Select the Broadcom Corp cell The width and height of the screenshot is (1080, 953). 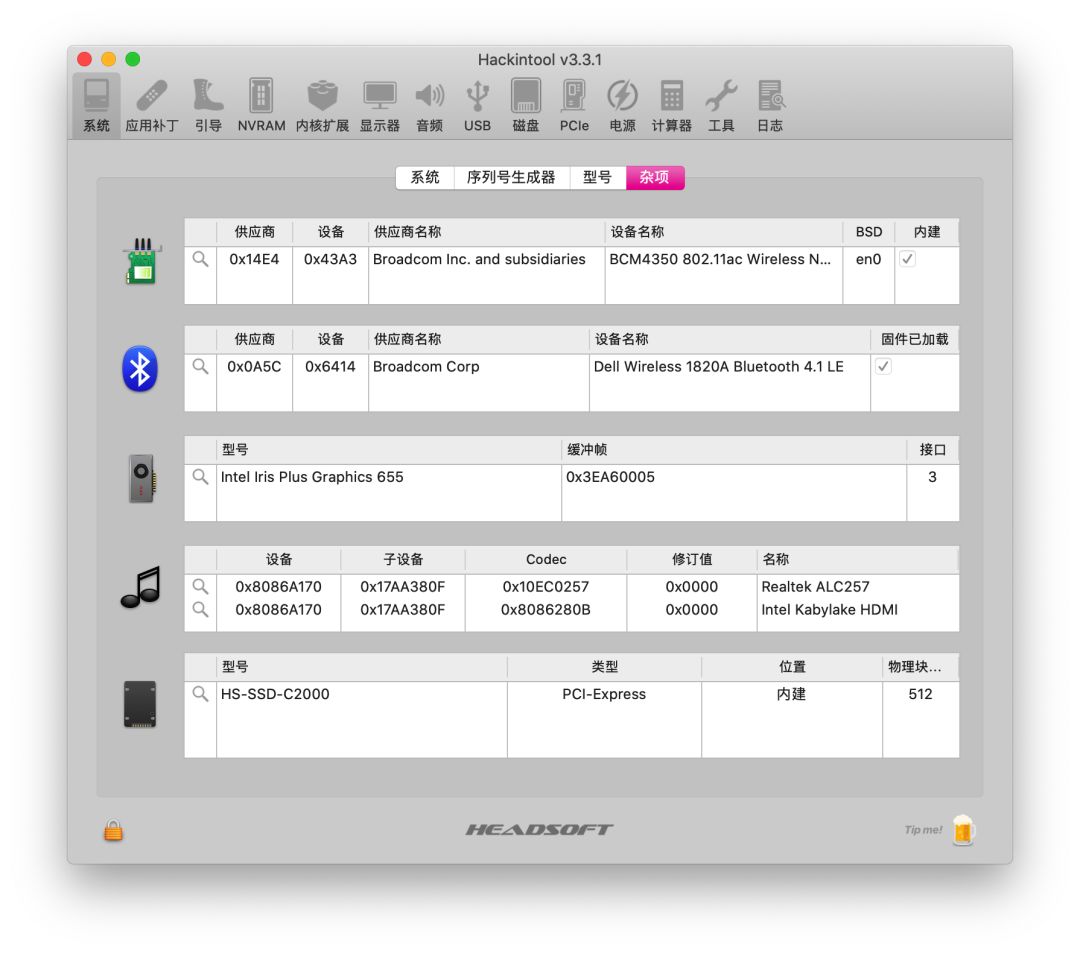[x=479, y=366]
